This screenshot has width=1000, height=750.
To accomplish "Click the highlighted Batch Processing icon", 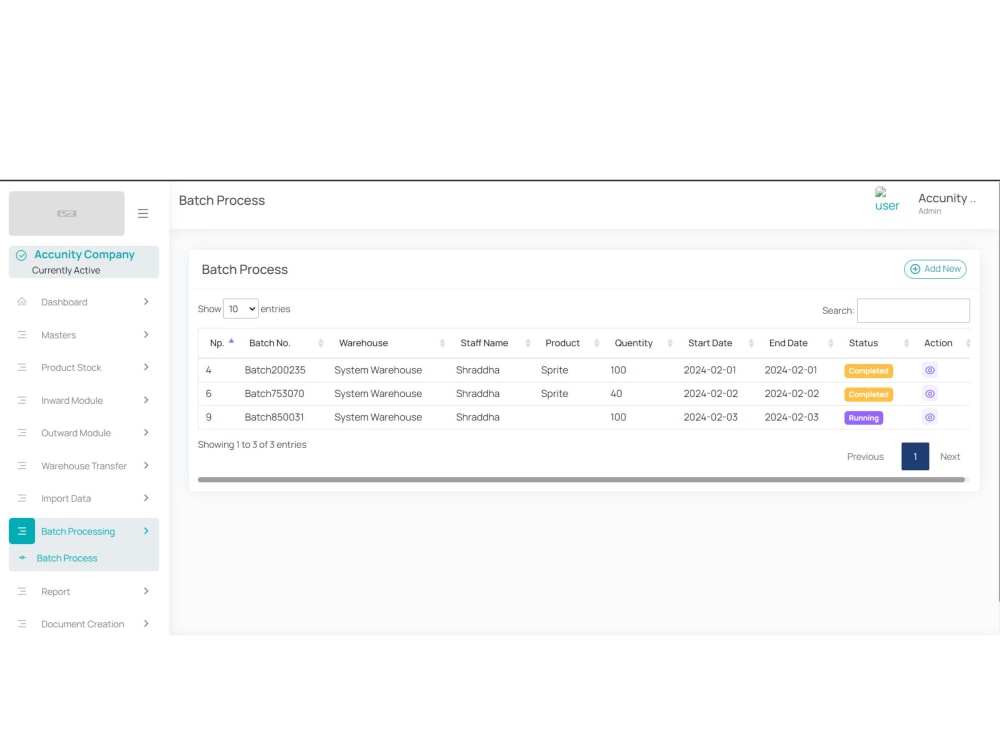I will [22, 531].
